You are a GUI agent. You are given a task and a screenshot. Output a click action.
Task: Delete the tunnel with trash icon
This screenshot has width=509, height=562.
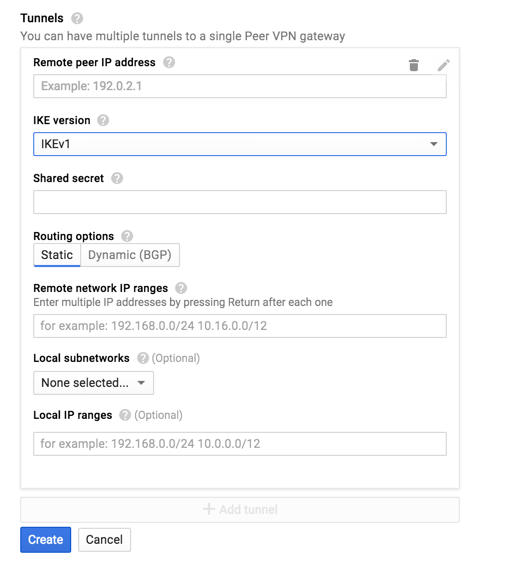tap(414, 65)
